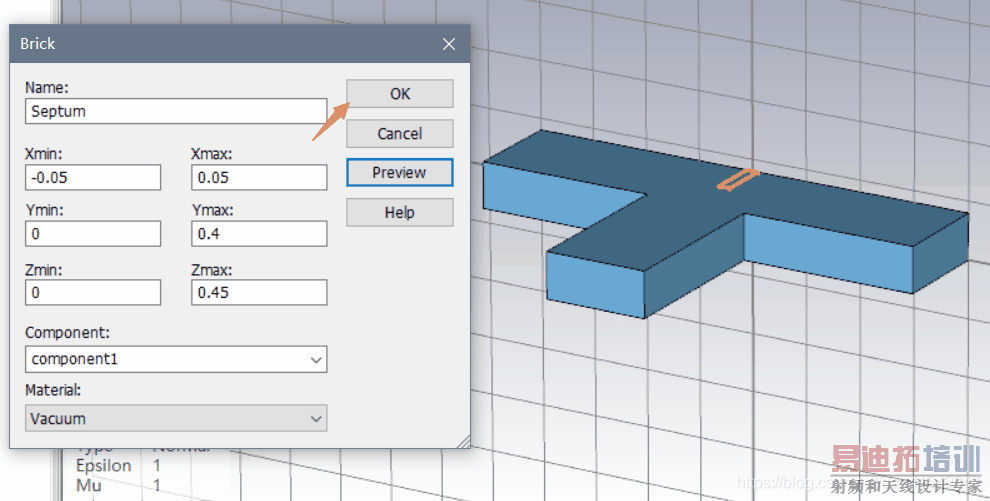Open the Component dropdown component1

[176, 359]
